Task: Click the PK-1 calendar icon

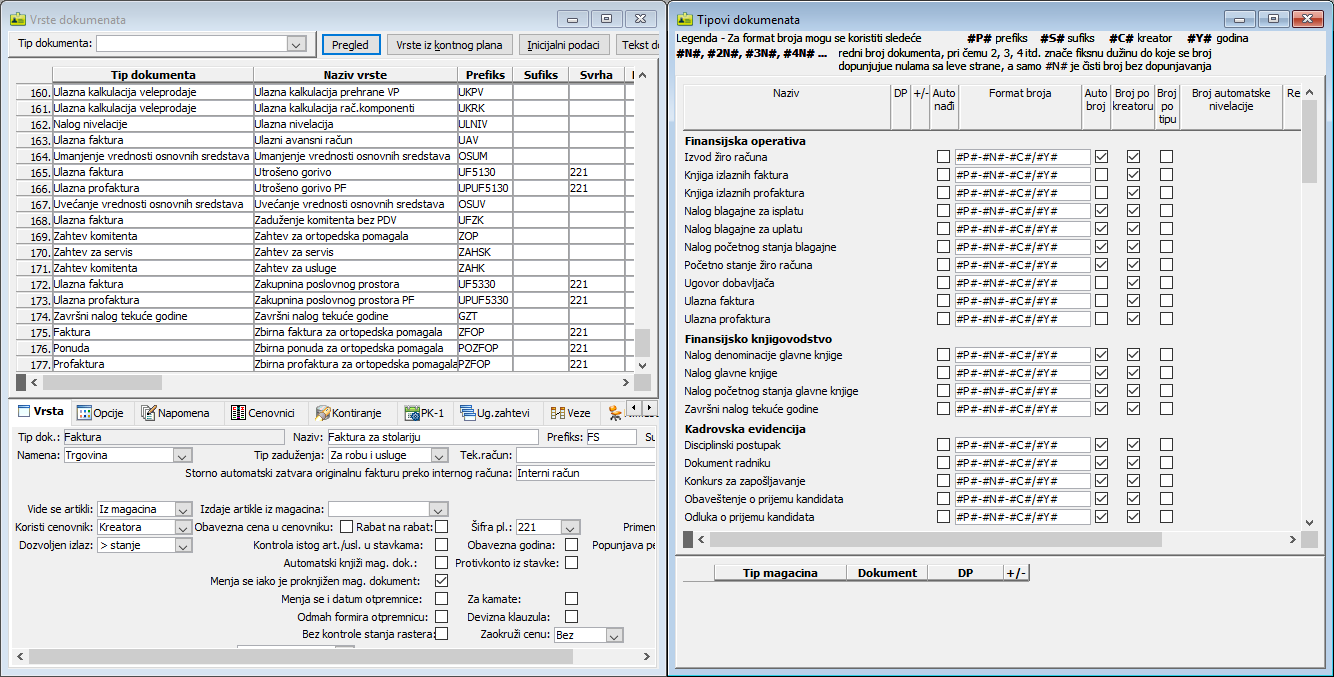Action: 412,413
